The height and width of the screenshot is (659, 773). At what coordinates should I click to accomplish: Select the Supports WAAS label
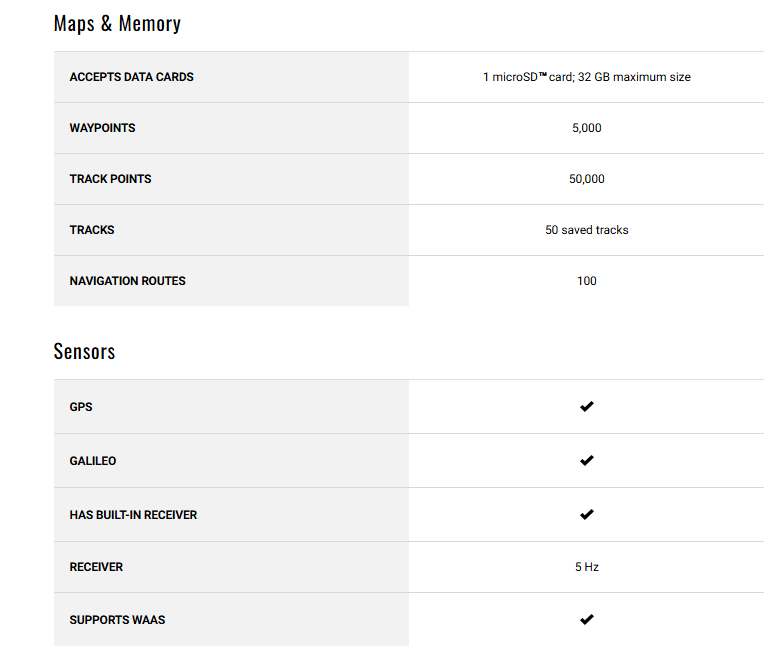(x=117, y=620)
